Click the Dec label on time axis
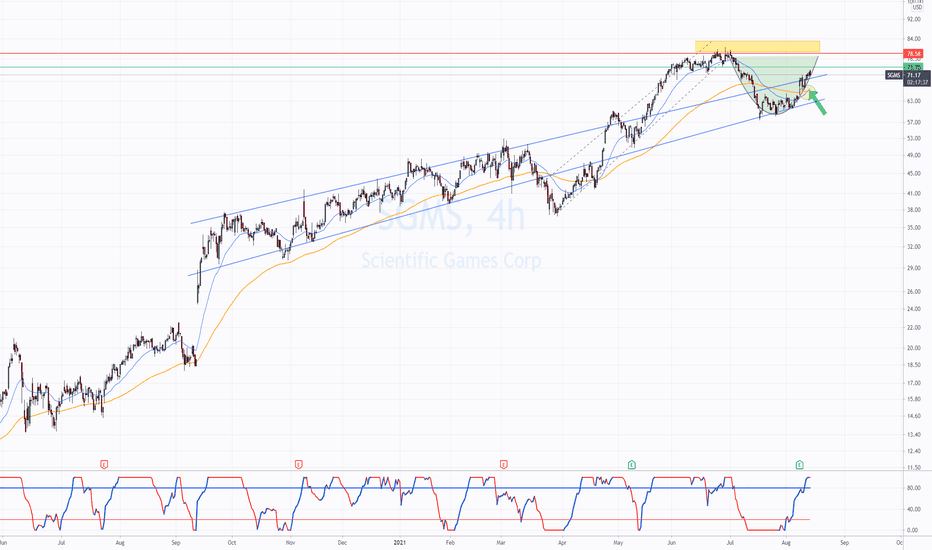 point(342,542)
